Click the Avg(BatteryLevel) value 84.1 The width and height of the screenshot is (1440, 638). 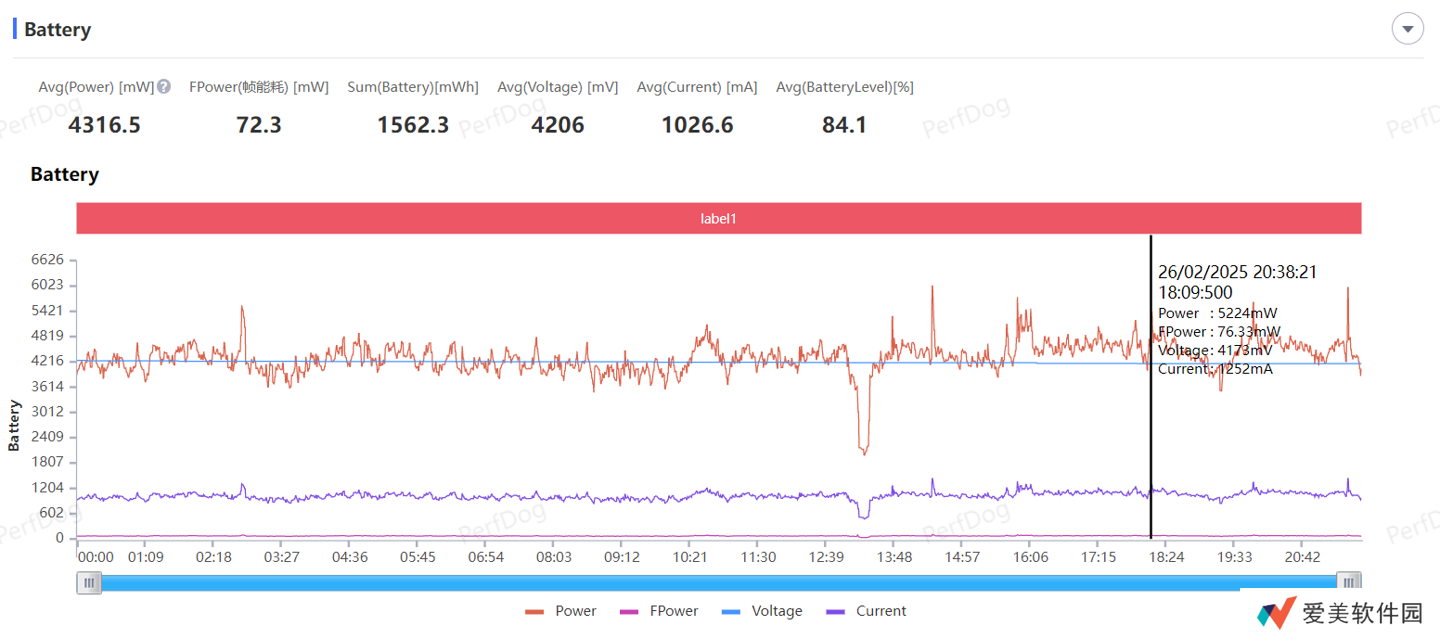[844, 125]
